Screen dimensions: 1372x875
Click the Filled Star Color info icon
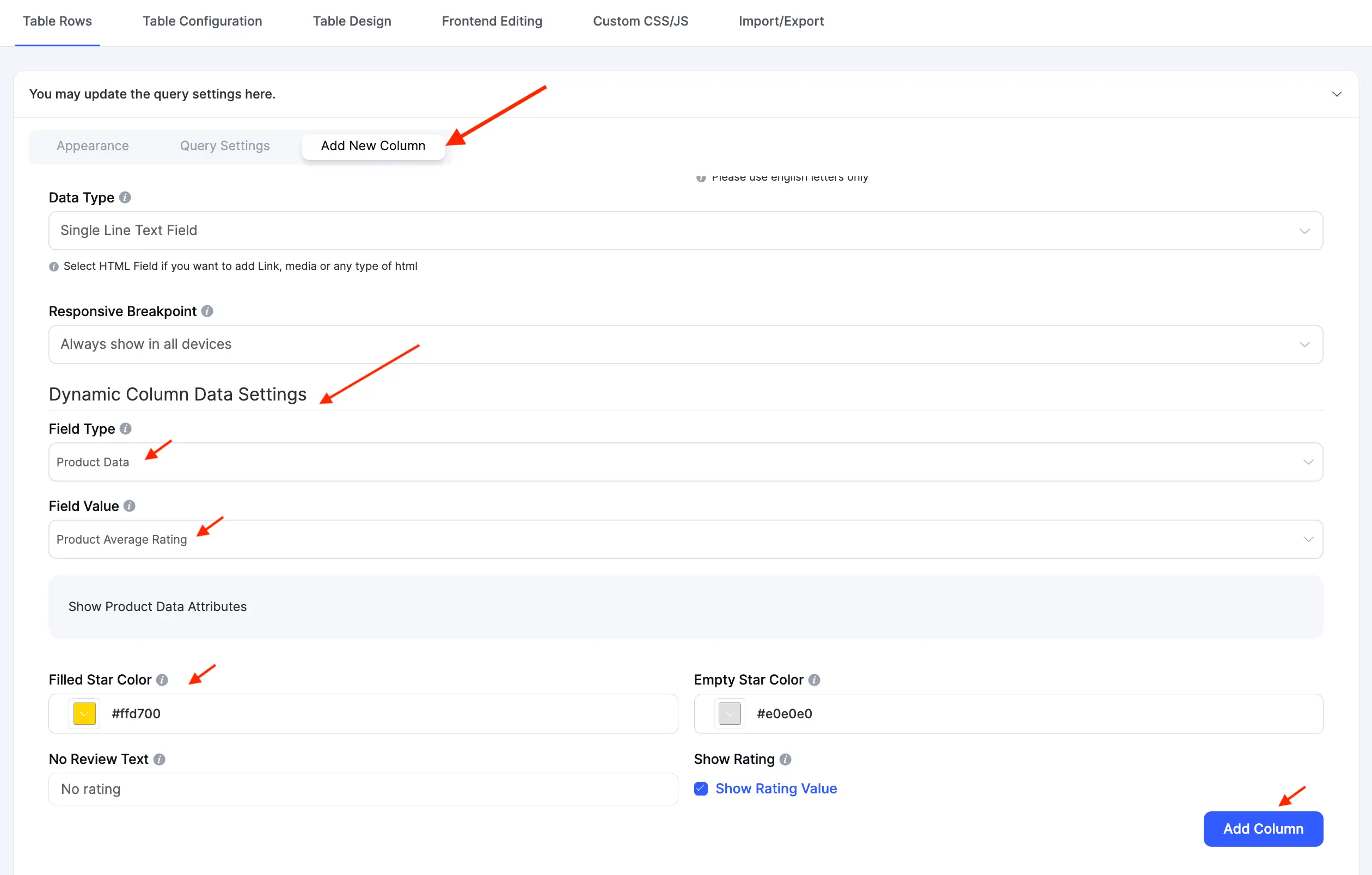(162, 680)
